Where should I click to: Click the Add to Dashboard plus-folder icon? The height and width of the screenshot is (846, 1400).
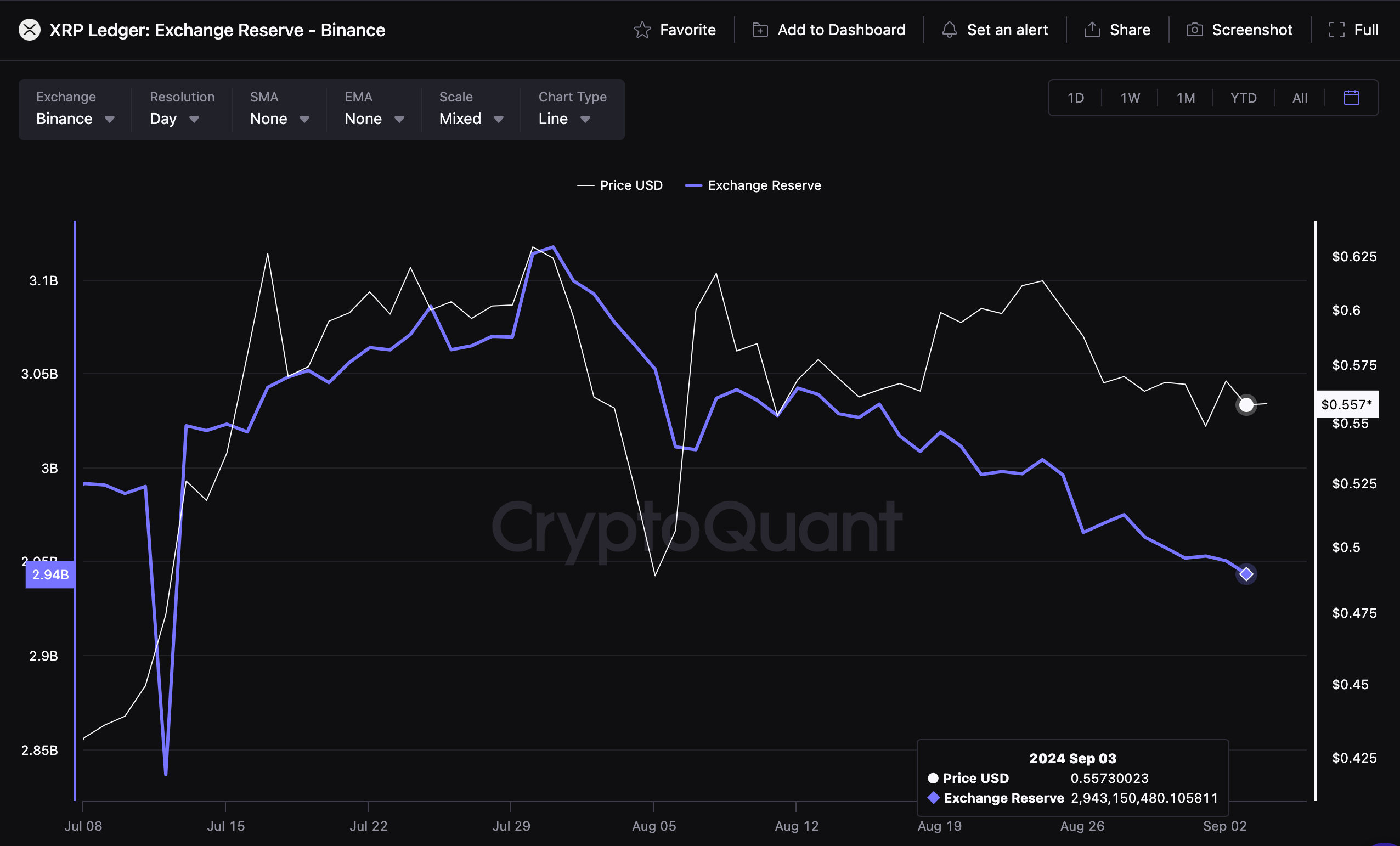point(760,30)
